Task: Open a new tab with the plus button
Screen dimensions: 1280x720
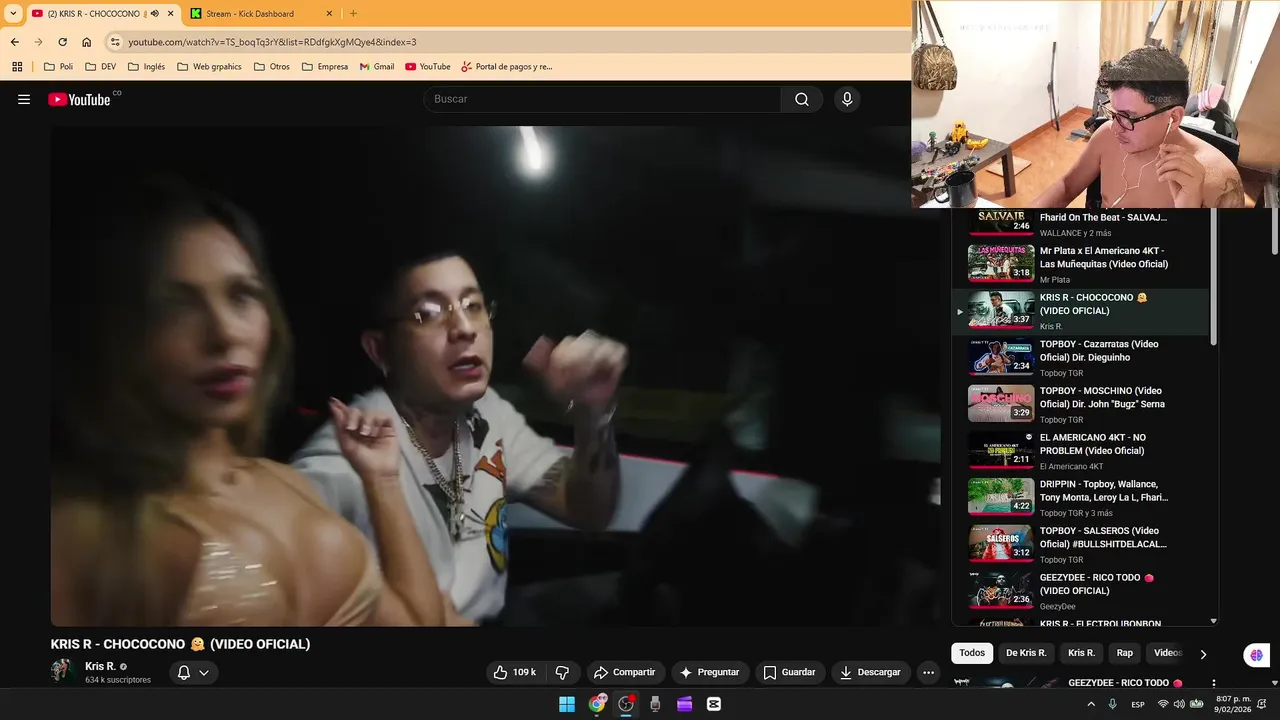Action: pyautogui.click(x=353, y=13)
